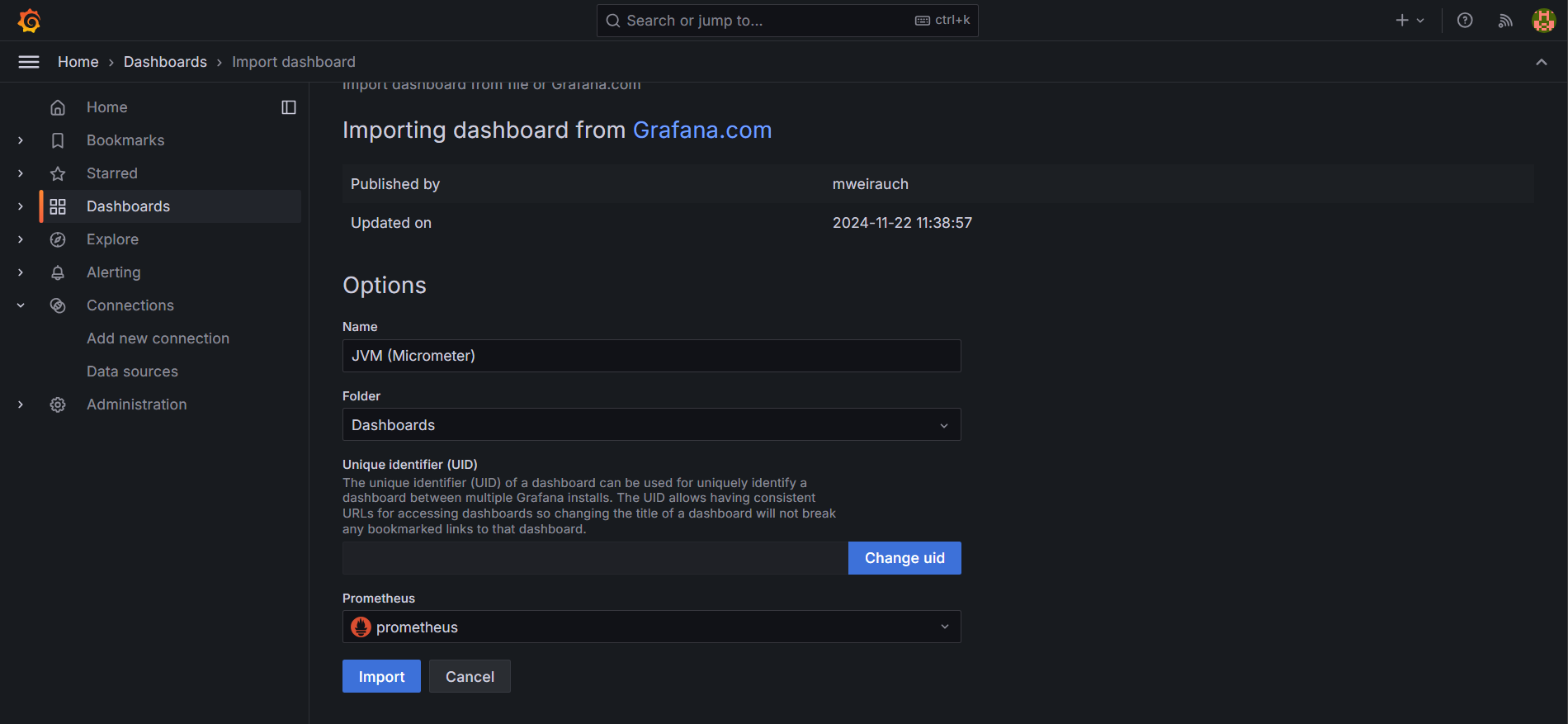Open the help question mark icon
The height and width of the screenshot is (724, 1568).
(x=1465, y=21)
